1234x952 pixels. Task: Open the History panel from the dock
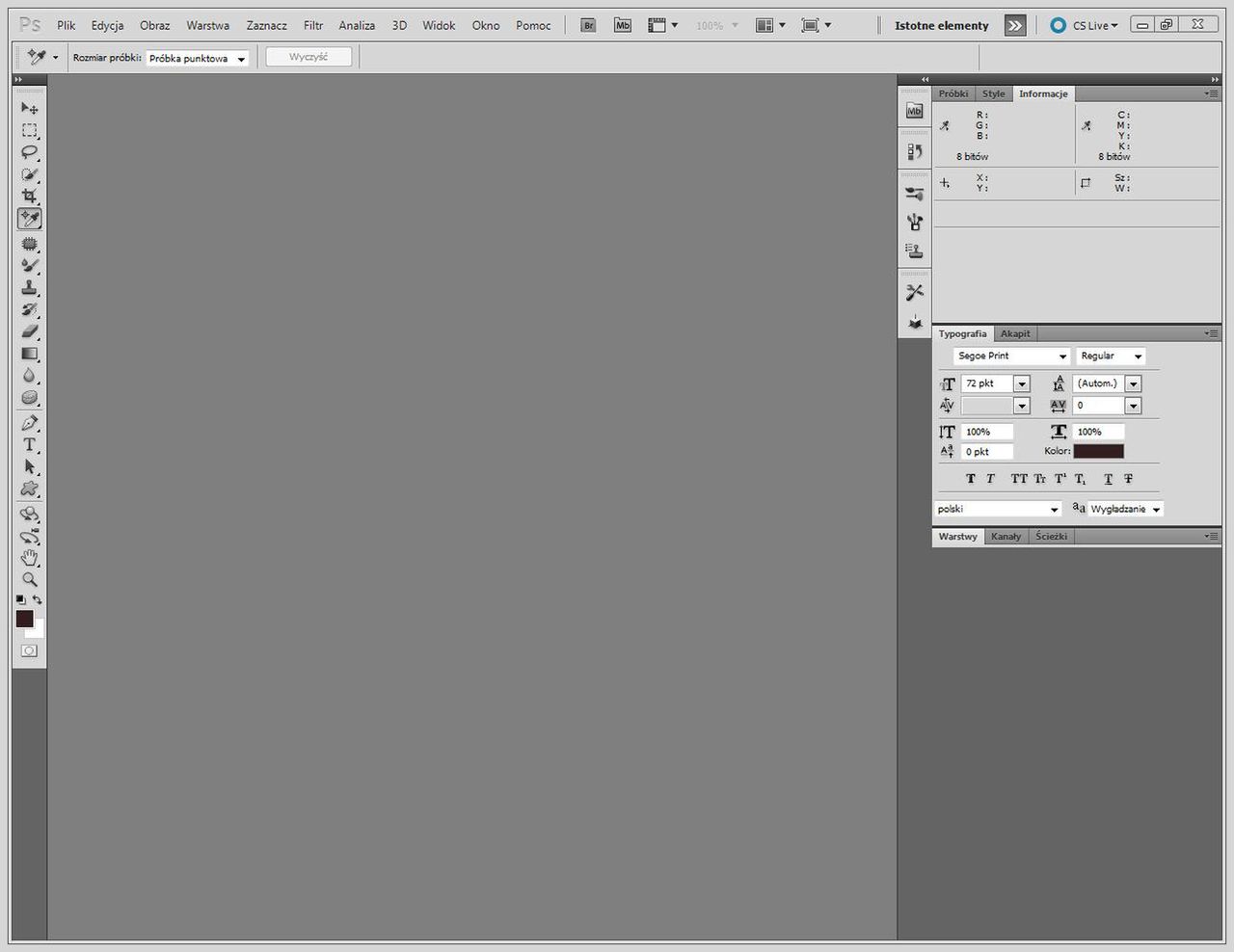pyautogui.click(x=915, y=151)
